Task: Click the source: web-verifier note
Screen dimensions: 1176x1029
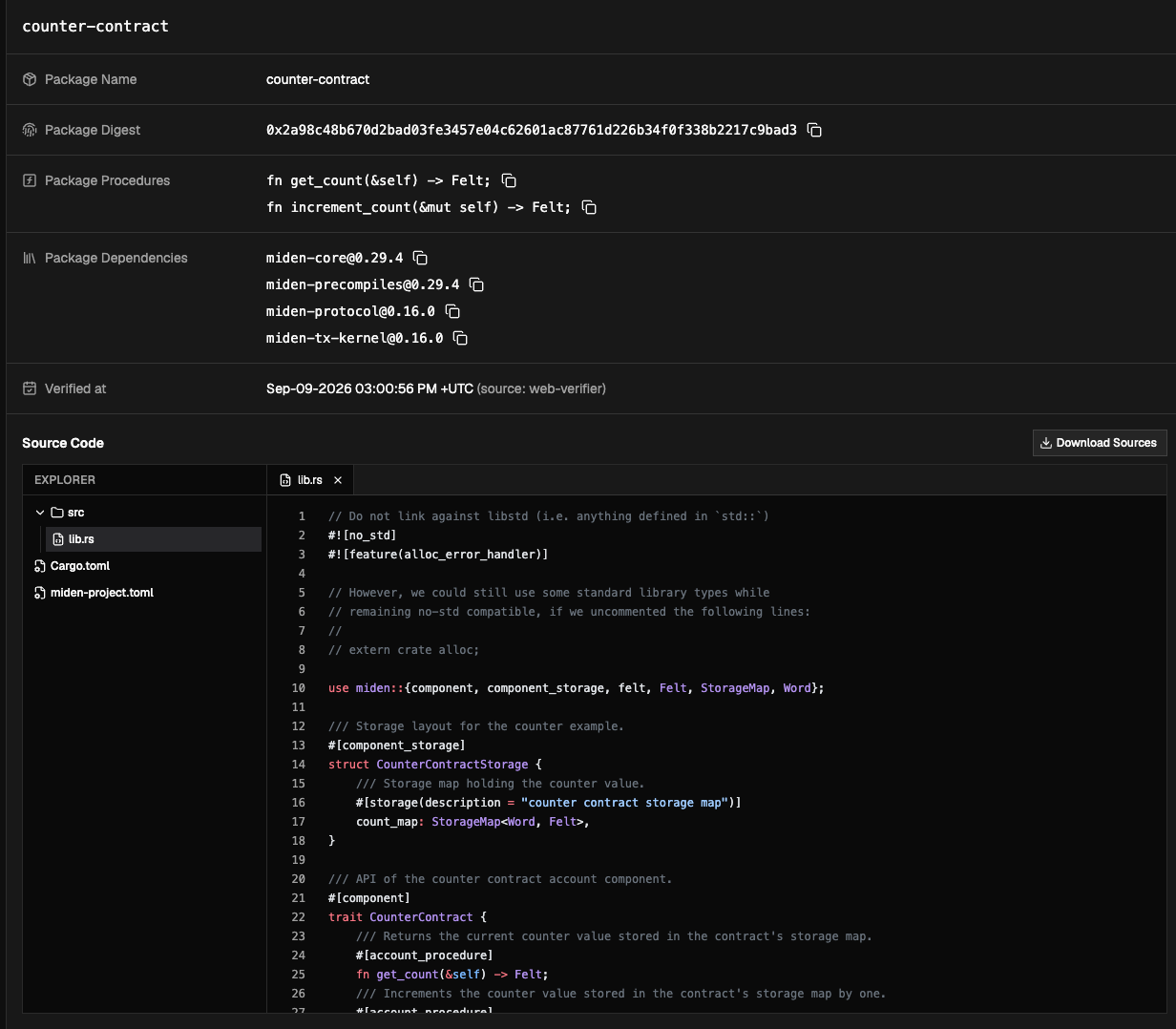Action: pyautogui.click(x=541, y=388)
